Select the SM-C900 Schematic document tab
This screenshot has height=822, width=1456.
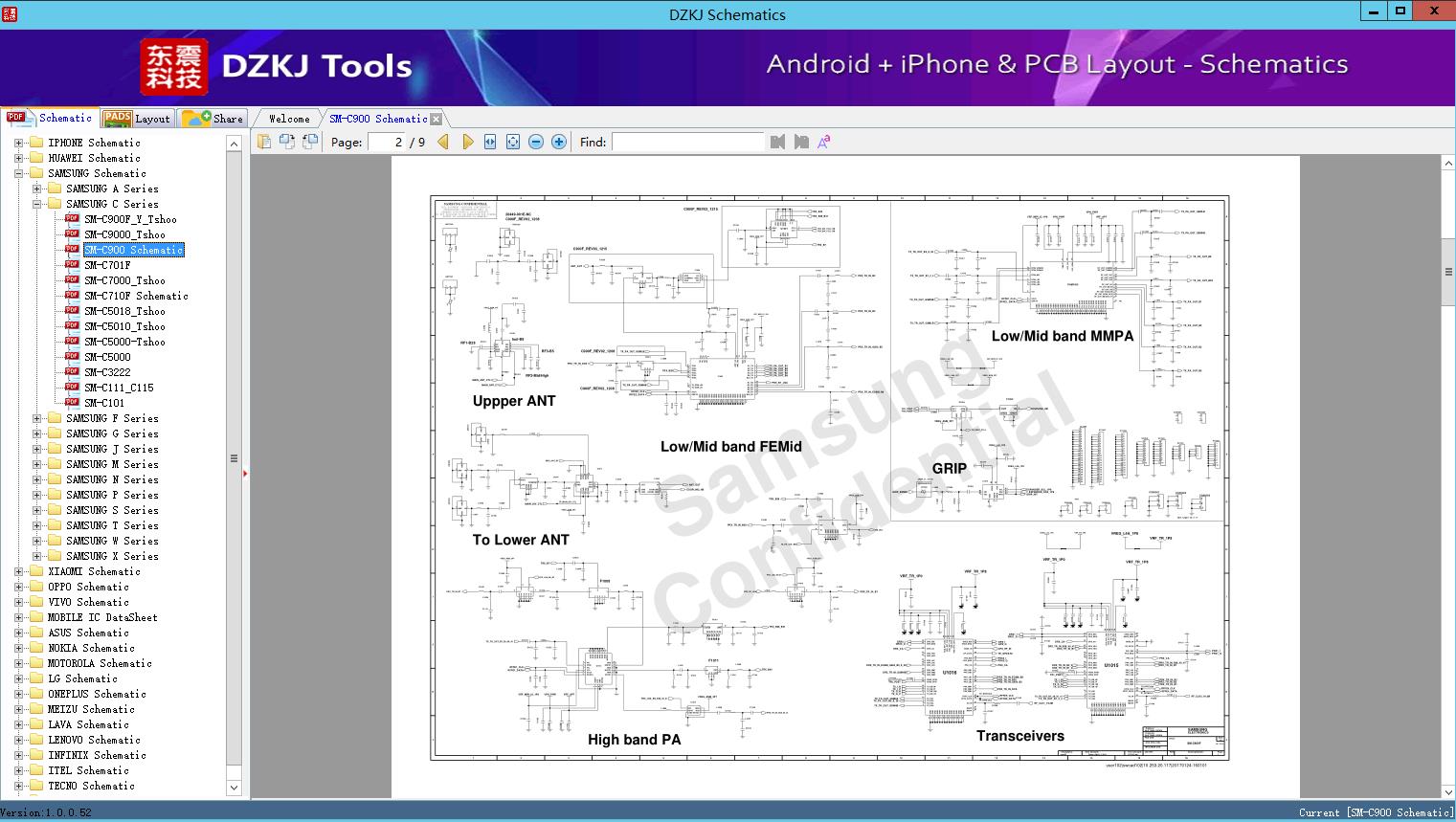pyautogui.click(x=378, y=119)
